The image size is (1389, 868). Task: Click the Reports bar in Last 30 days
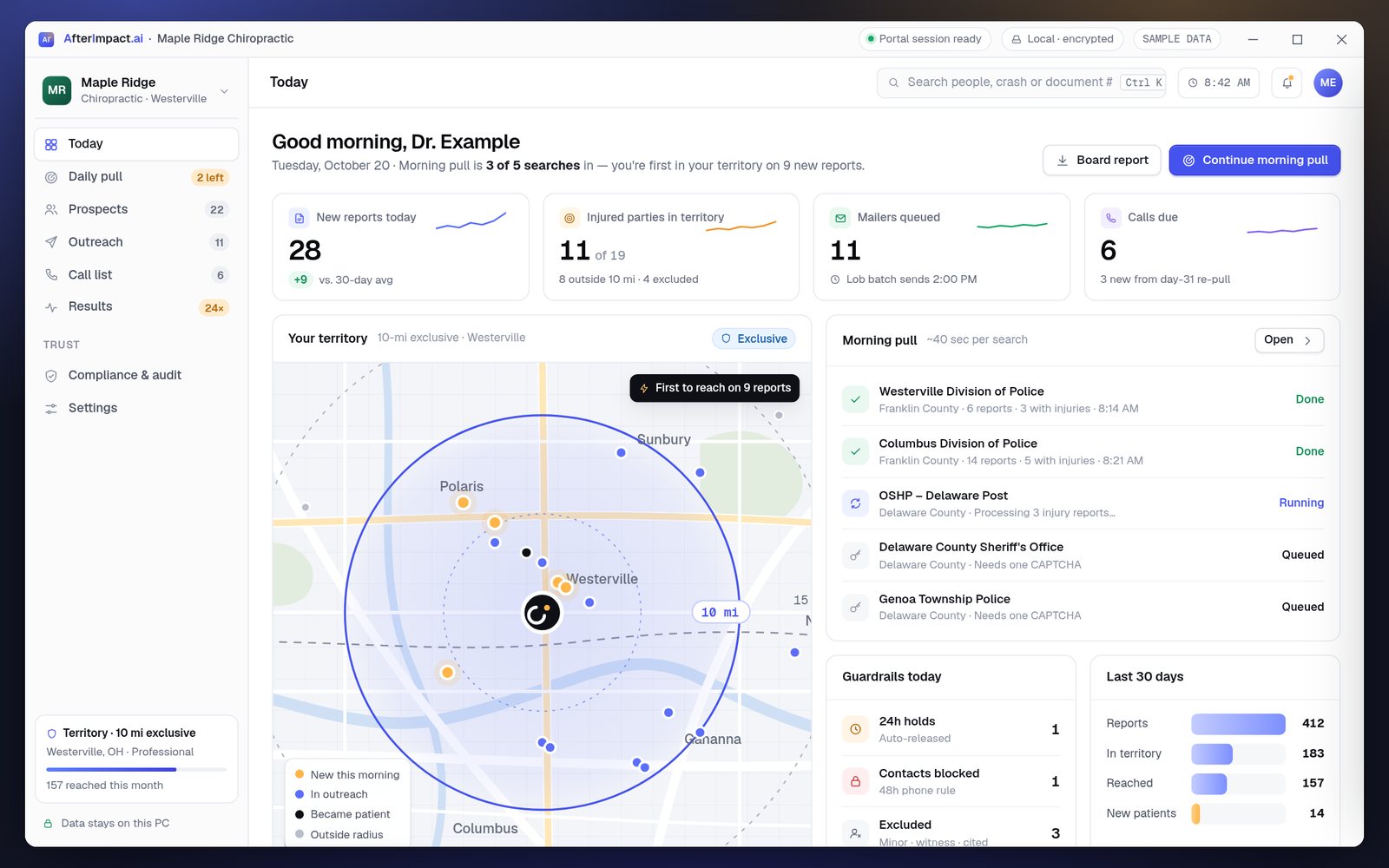pos(1238,724)
